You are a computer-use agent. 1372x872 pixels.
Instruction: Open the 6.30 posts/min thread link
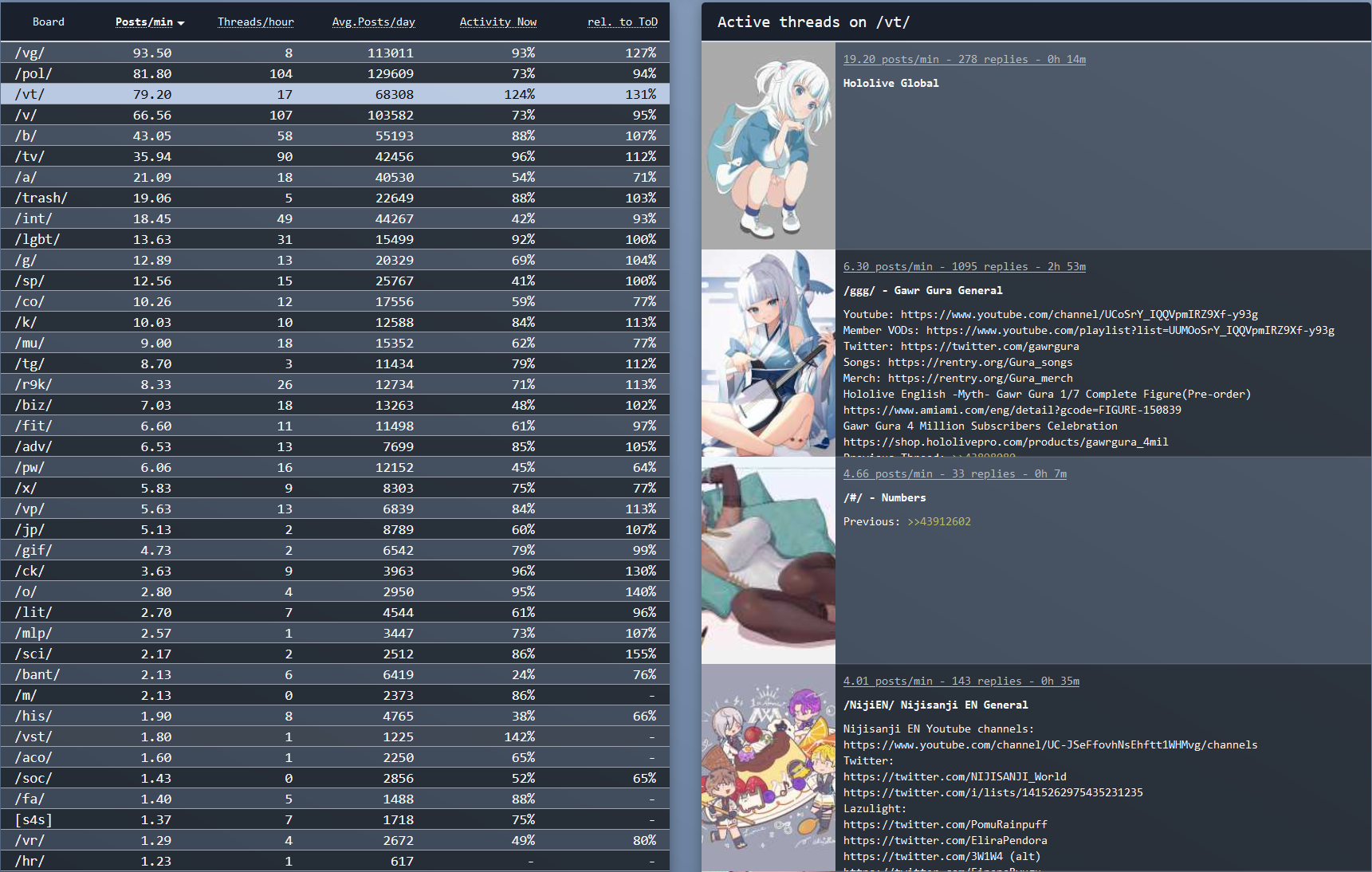click(x=965, y=266)
